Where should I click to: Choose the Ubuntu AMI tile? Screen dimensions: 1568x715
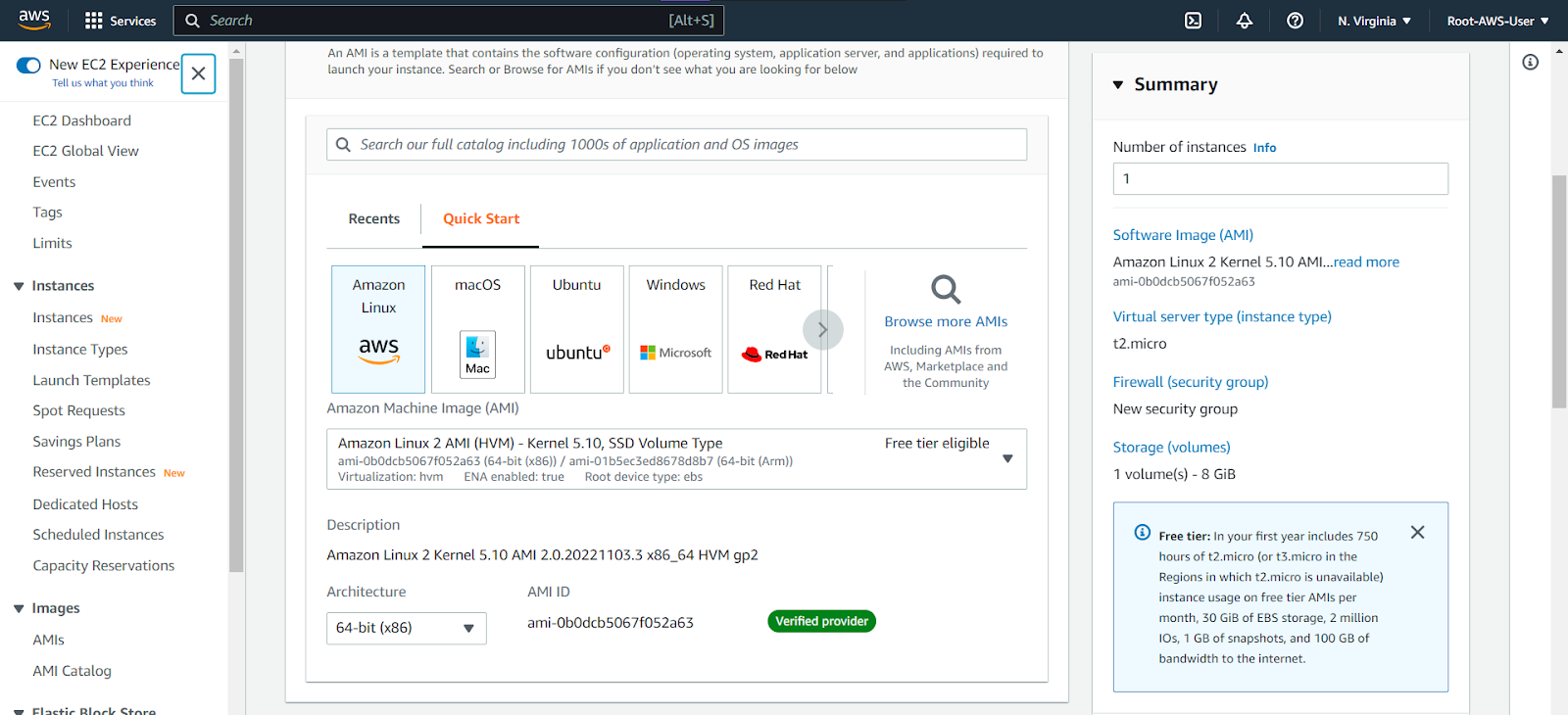576,329
